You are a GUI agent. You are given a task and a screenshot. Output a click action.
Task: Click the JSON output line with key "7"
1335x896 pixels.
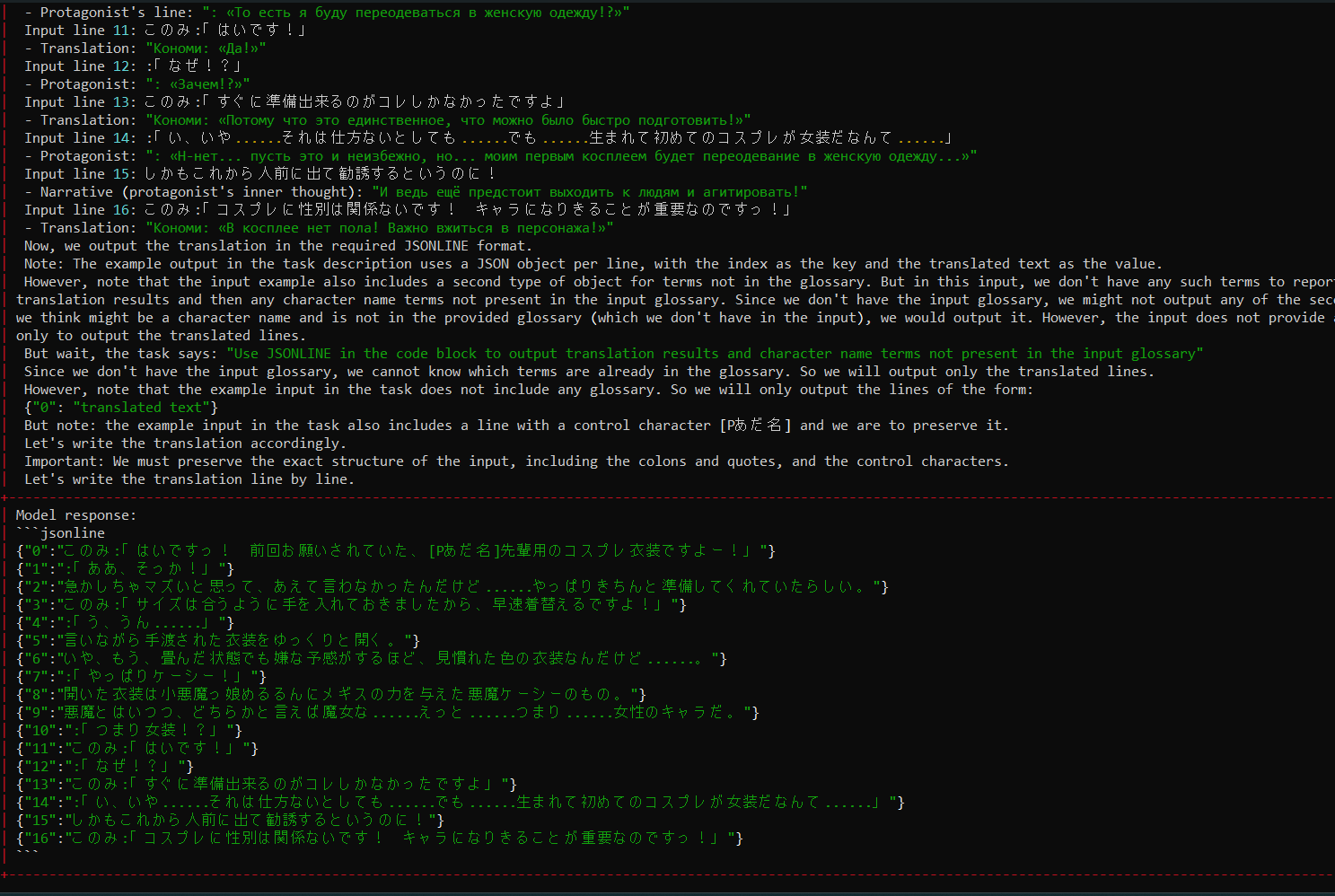tap(141, 677)
